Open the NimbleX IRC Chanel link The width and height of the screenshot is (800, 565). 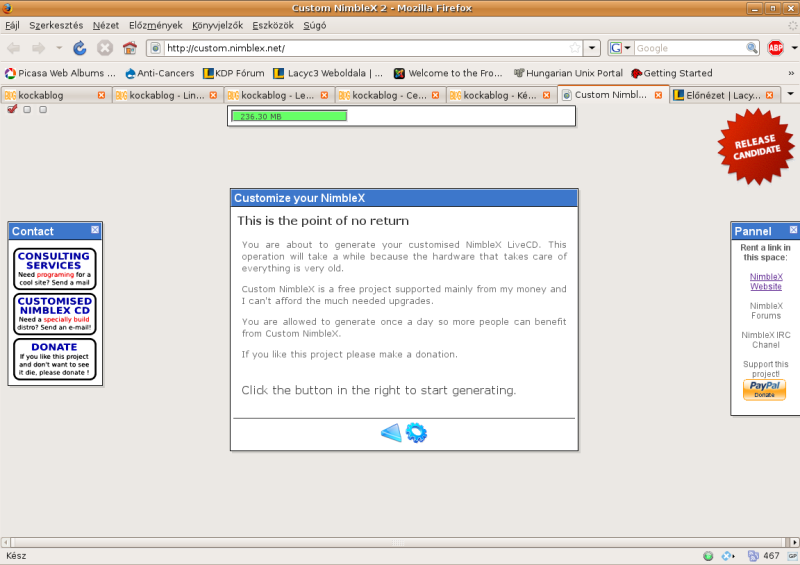pos(766,339)
